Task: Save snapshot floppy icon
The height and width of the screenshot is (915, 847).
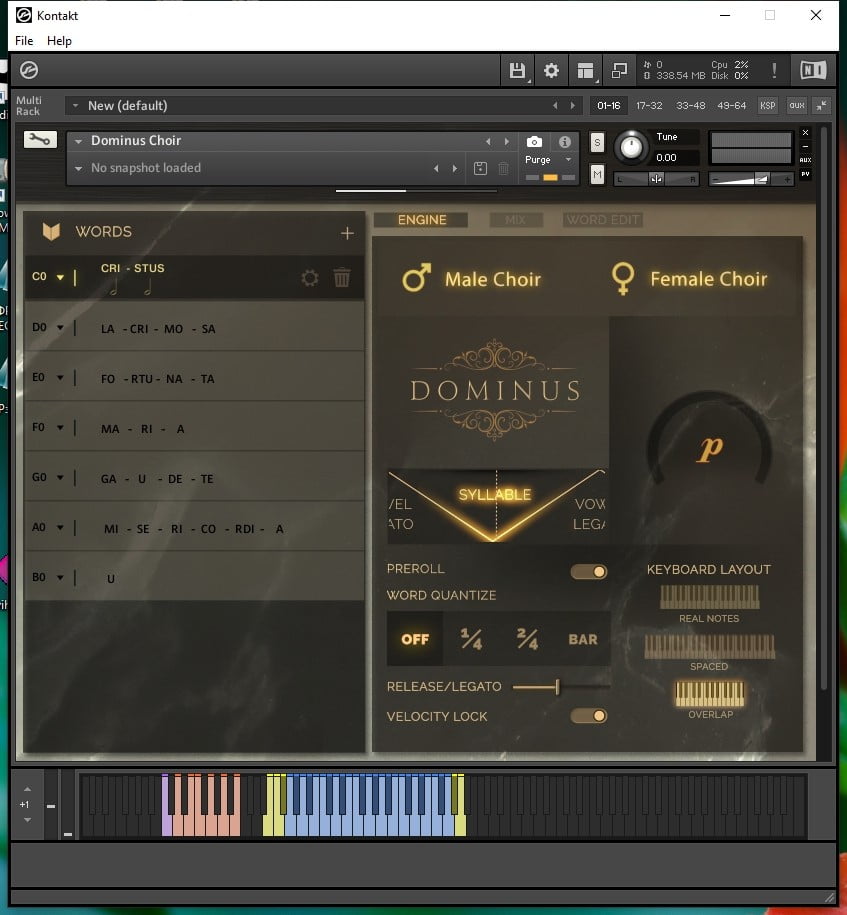Action: 480,169
